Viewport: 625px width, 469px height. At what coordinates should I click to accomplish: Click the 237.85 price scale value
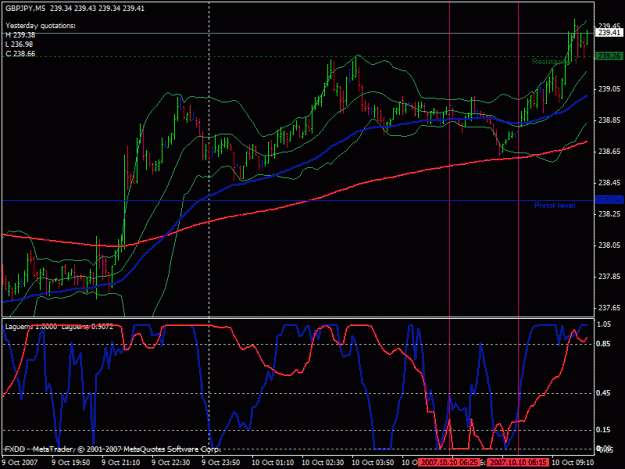pyautogui.click(x=609, y=276)
